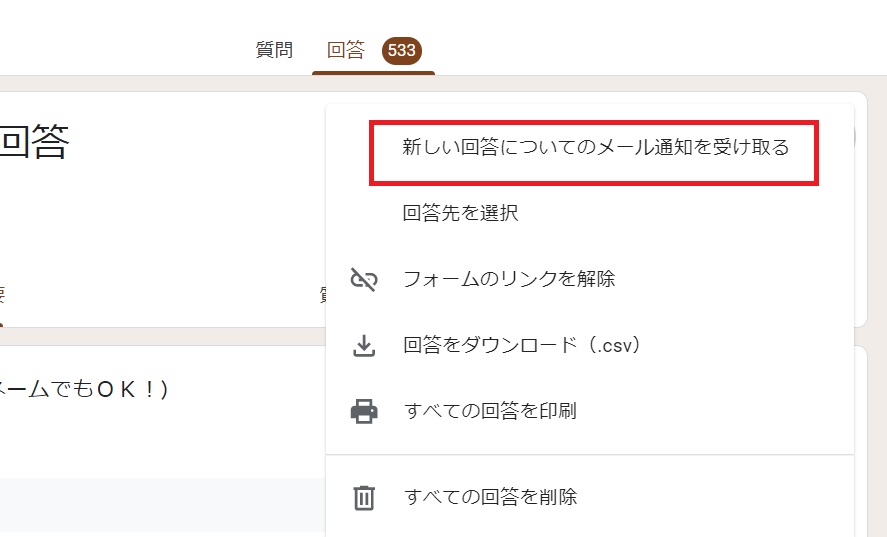Open the 回答 tab
887x537 pixels.
[346, 50]
